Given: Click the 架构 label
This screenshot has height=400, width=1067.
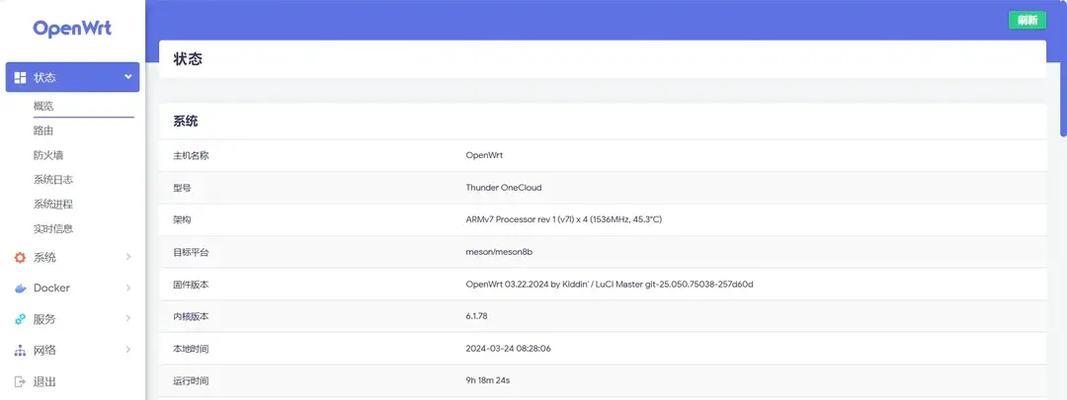Looking at the screenshot, I should (x=182, y=220).
